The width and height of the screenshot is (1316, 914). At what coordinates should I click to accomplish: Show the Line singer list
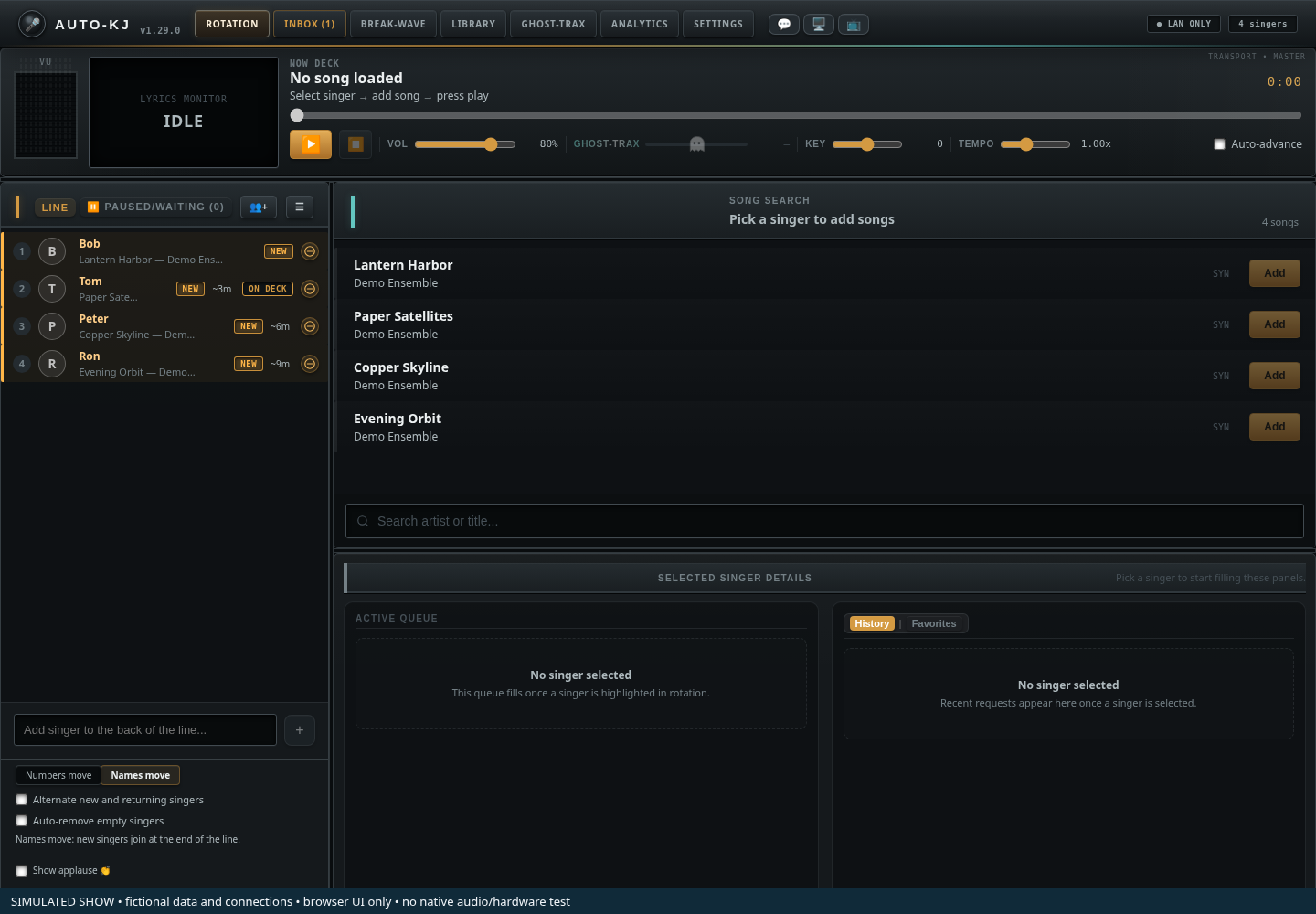pos(55,207)
